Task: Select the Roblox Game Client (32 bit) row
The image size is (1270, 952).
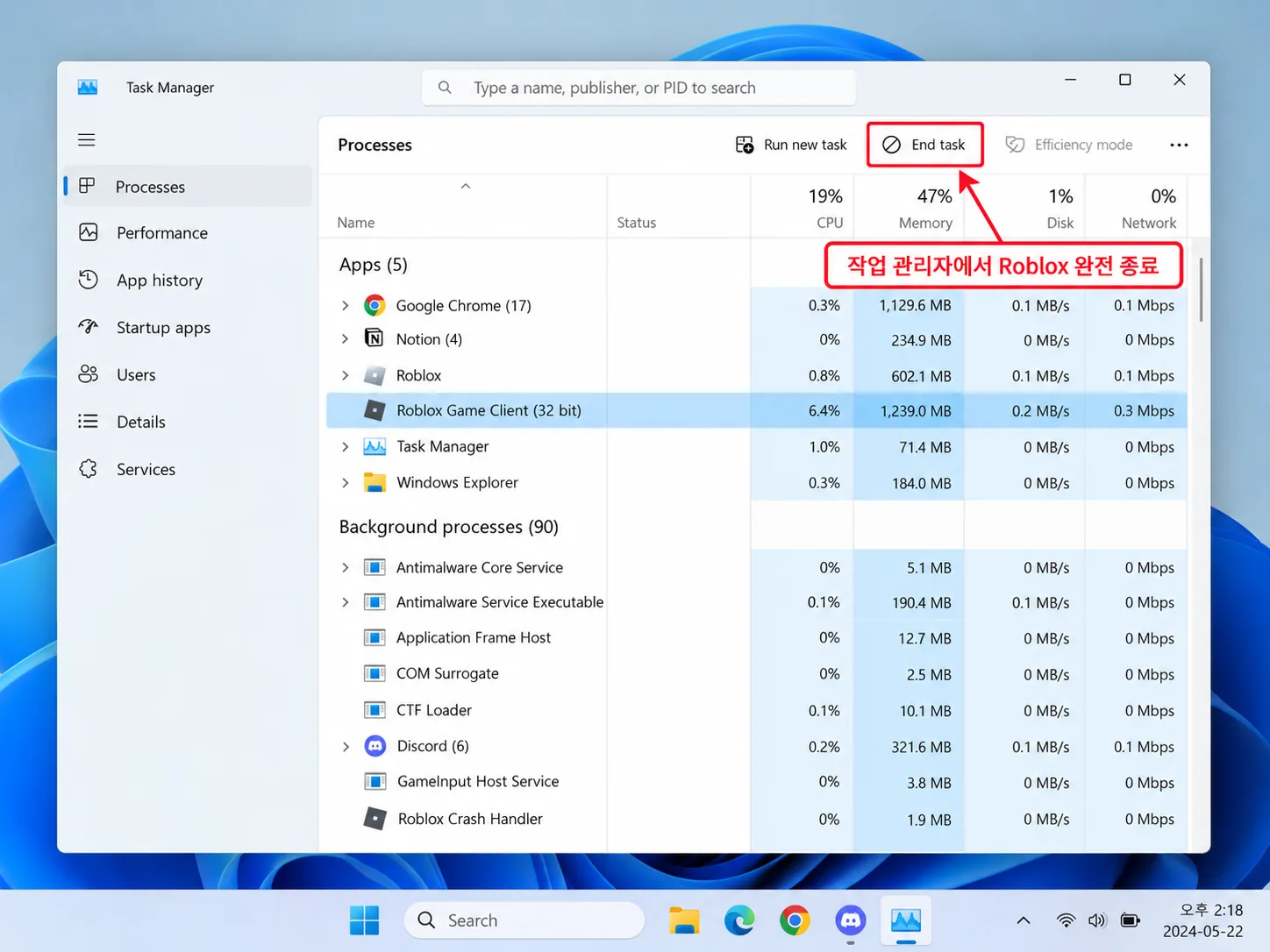Action: [x=757, y=410]
